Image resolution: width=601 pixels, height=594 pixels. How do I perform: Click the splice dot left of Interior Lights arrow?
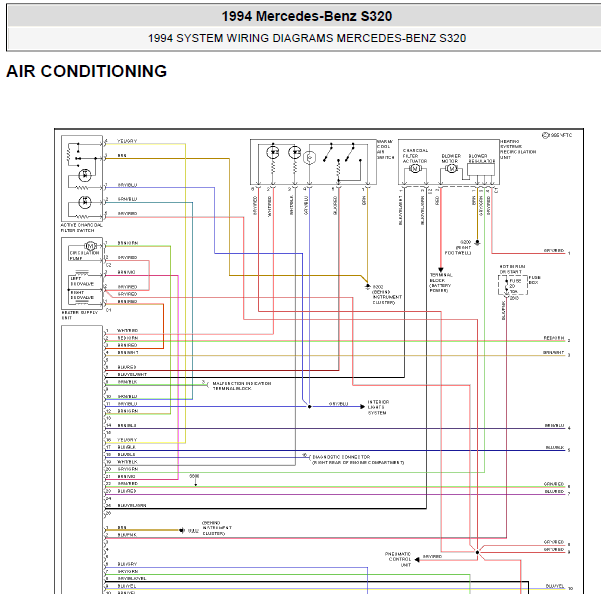click(x=310, y=407)
